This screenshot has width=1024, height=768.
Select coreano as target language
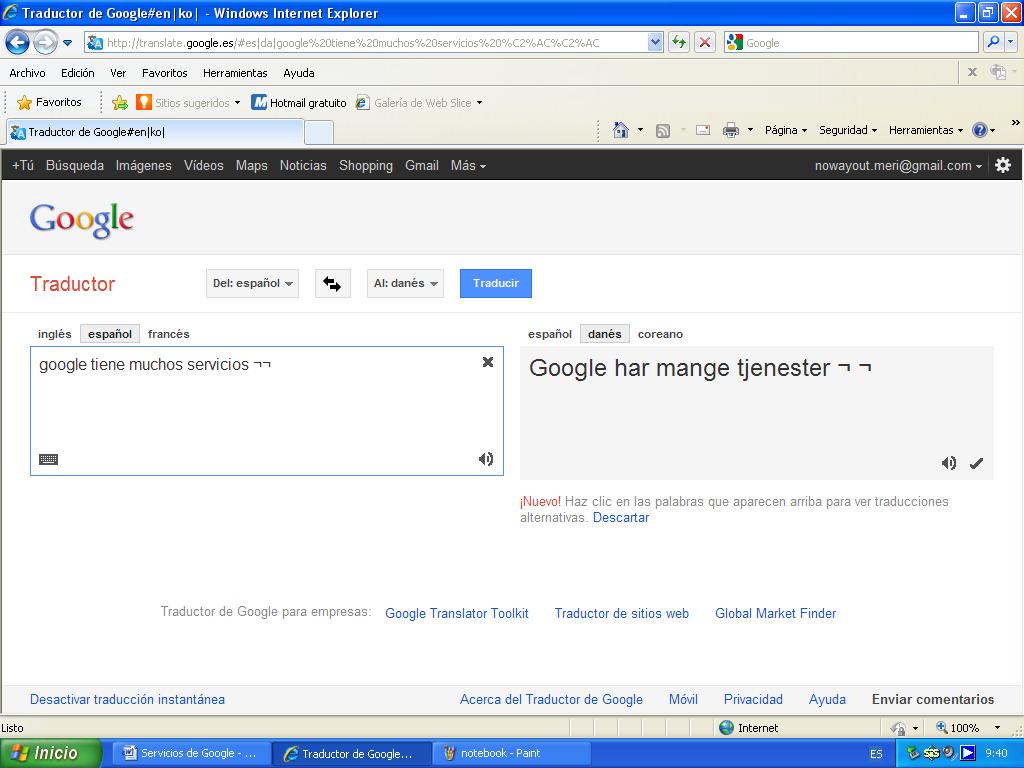click(x=660, y=334)
